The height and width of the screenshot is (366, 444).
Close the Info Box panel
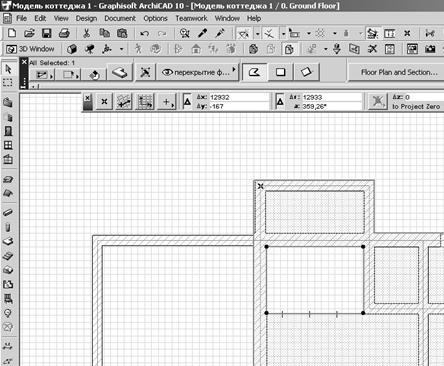[x=24, y=62]
